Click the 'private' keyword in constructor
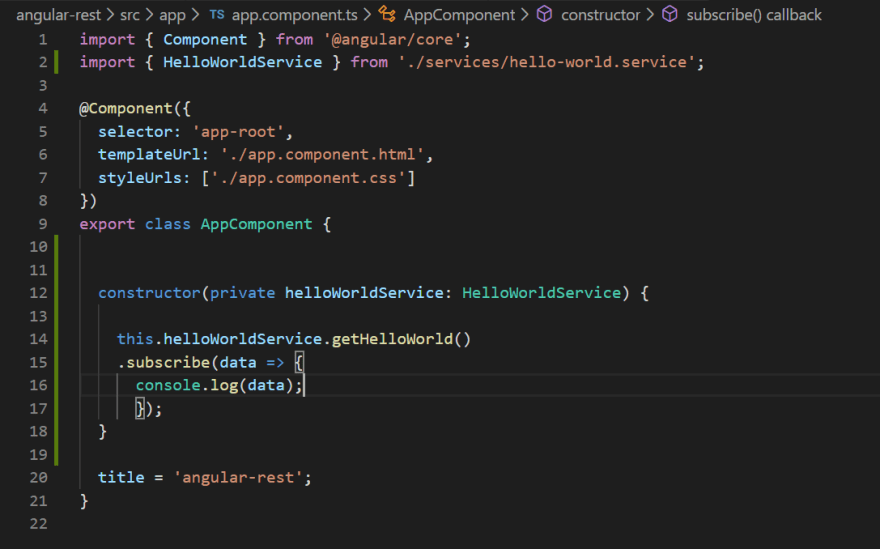880x549 pixels. [x=242, y=293]
